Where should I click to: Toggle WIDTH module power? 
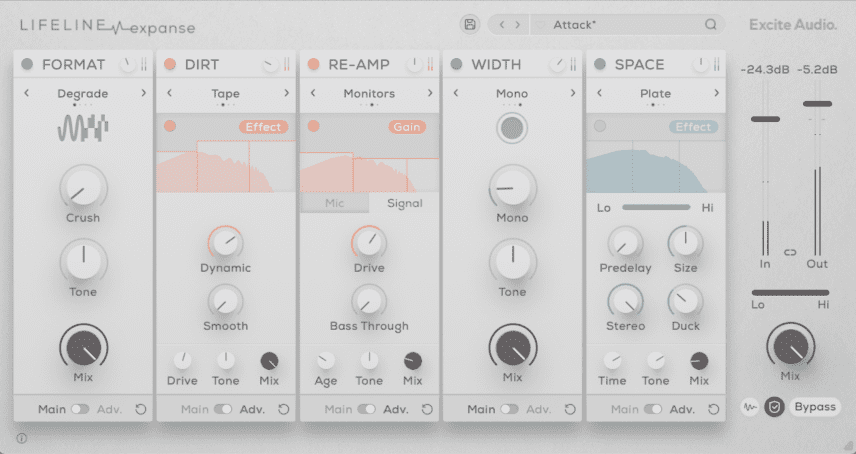coord(456,64)
